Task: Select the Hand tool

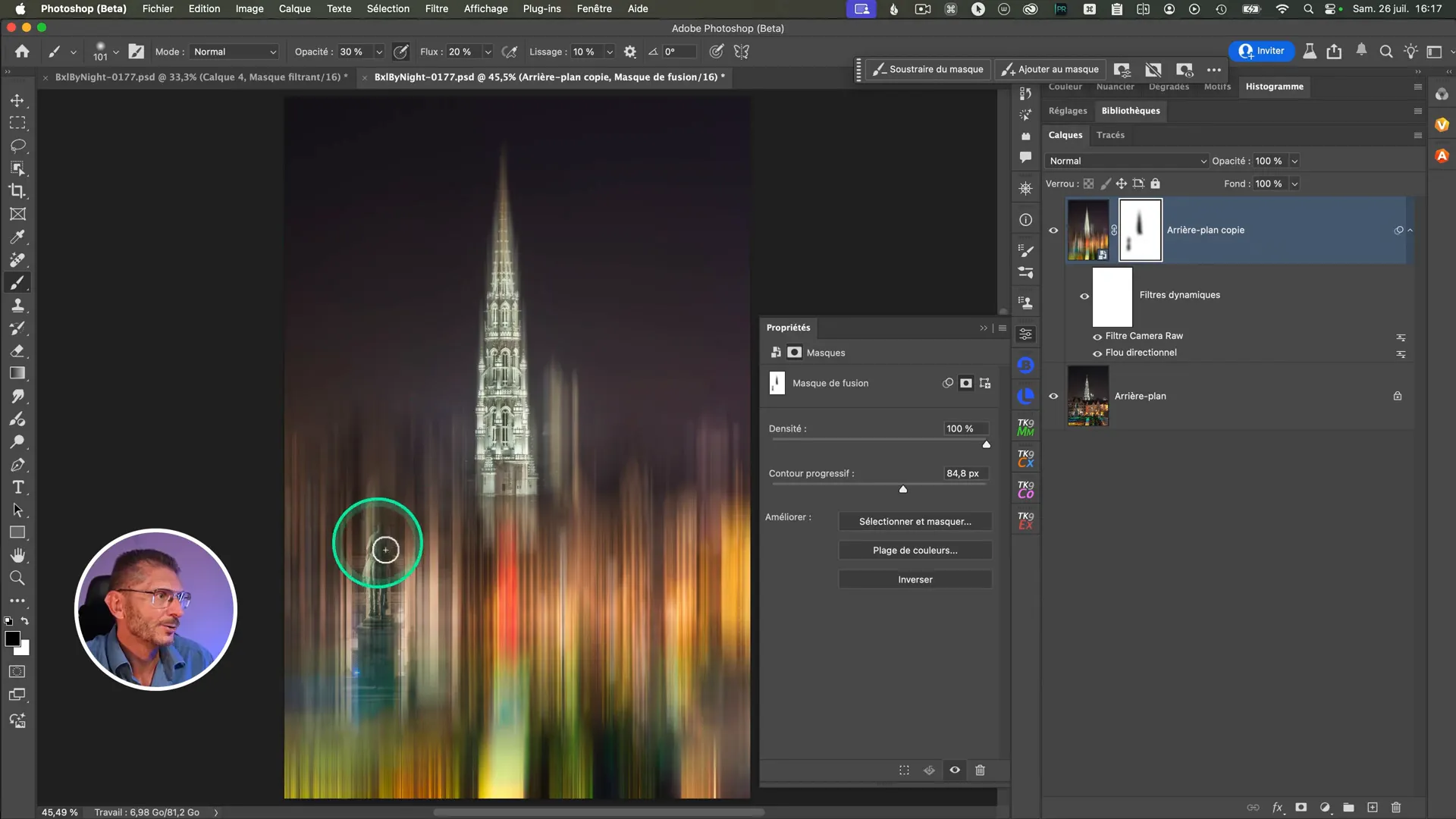Action: point(17,555)
